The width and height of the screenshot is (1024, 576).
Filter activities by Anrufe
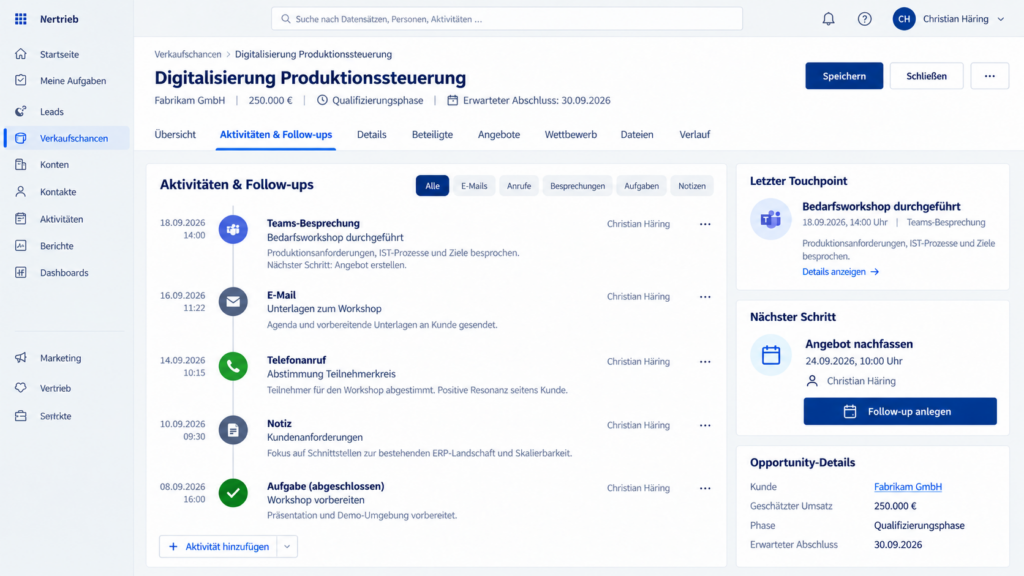coord(519,185)
